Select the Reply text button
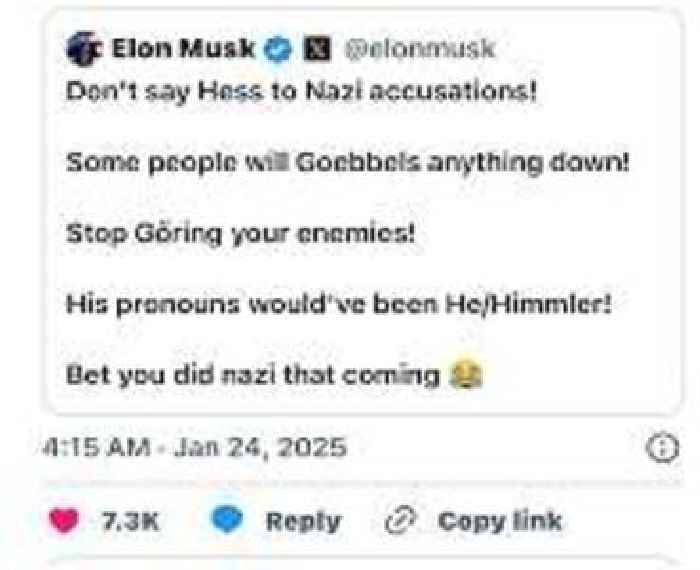700x570 pixels. [x=303, y=521]
